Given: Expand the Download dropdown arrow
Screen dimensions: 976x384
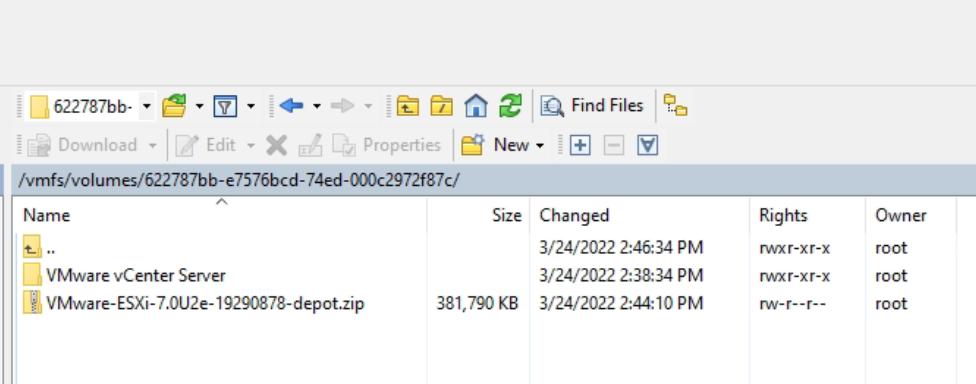Looking at the screenshot, I should pyautogui.click(x=152, y=146).
